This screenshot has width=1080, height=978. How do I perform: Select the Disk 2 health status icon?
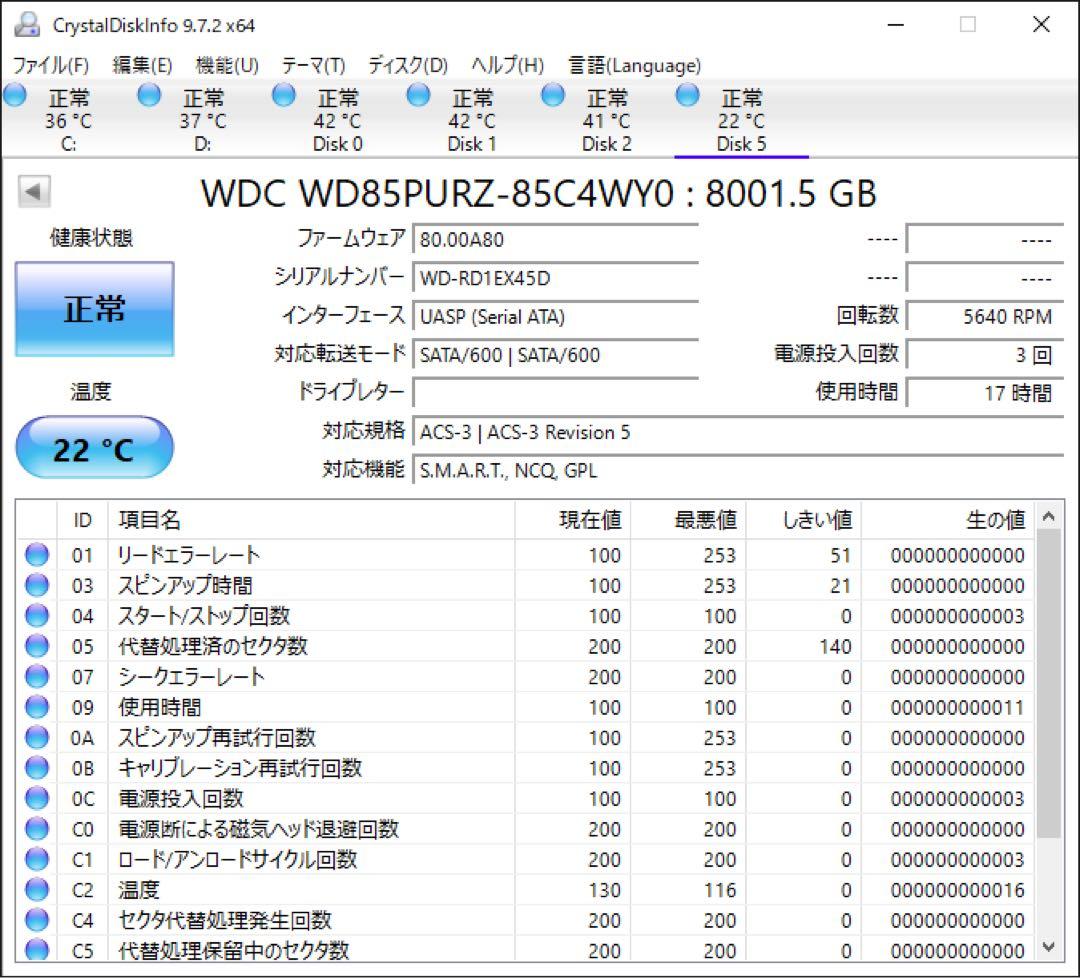point(552,95)
